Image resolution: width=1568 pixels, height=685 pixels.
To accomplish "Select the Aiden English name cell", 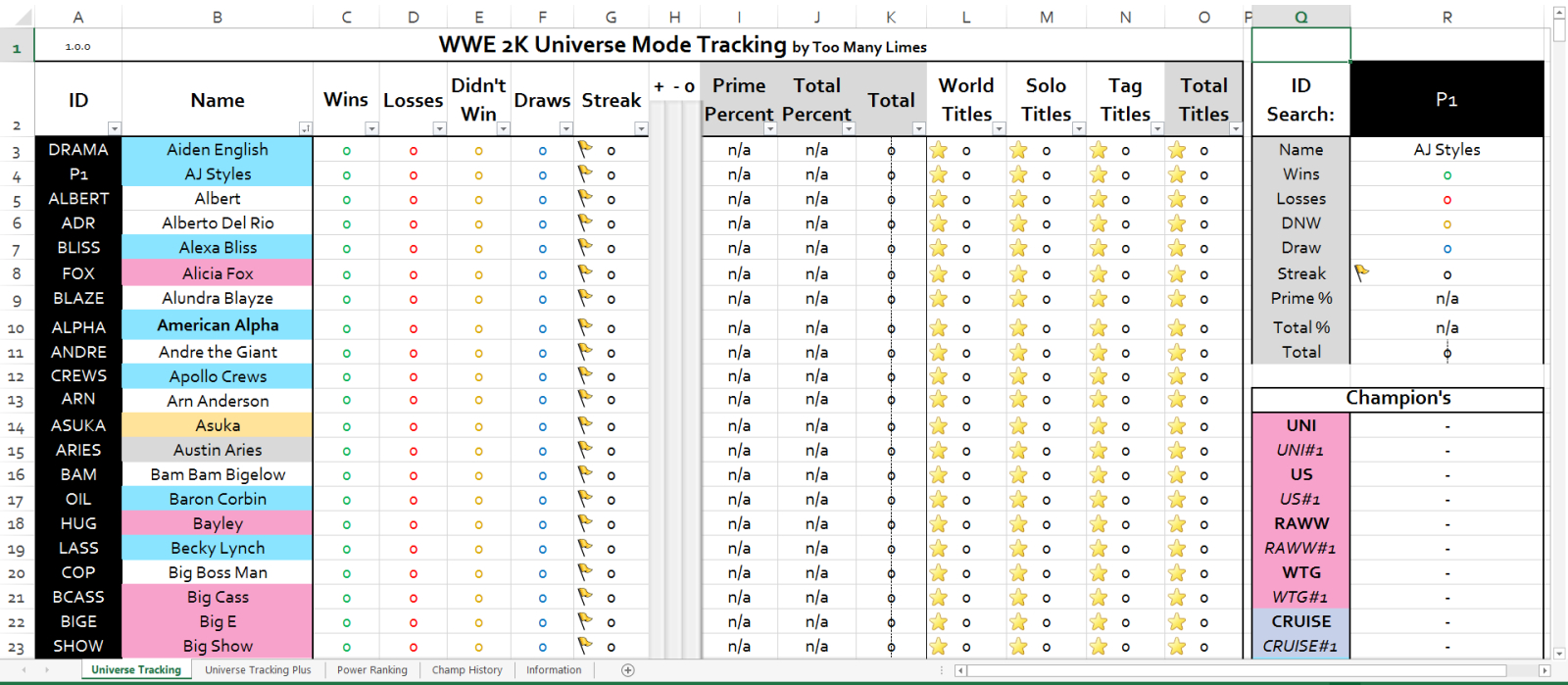I will point(218,149).
